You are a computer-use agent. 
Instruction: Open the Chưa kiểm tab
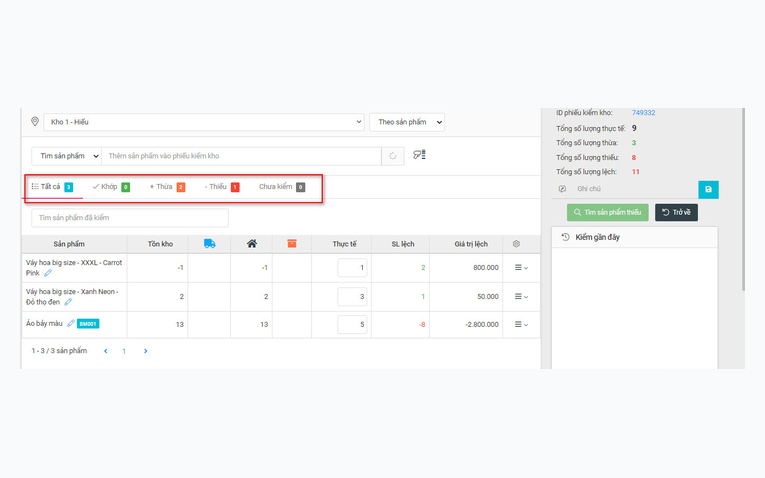[x=282, y=187]
